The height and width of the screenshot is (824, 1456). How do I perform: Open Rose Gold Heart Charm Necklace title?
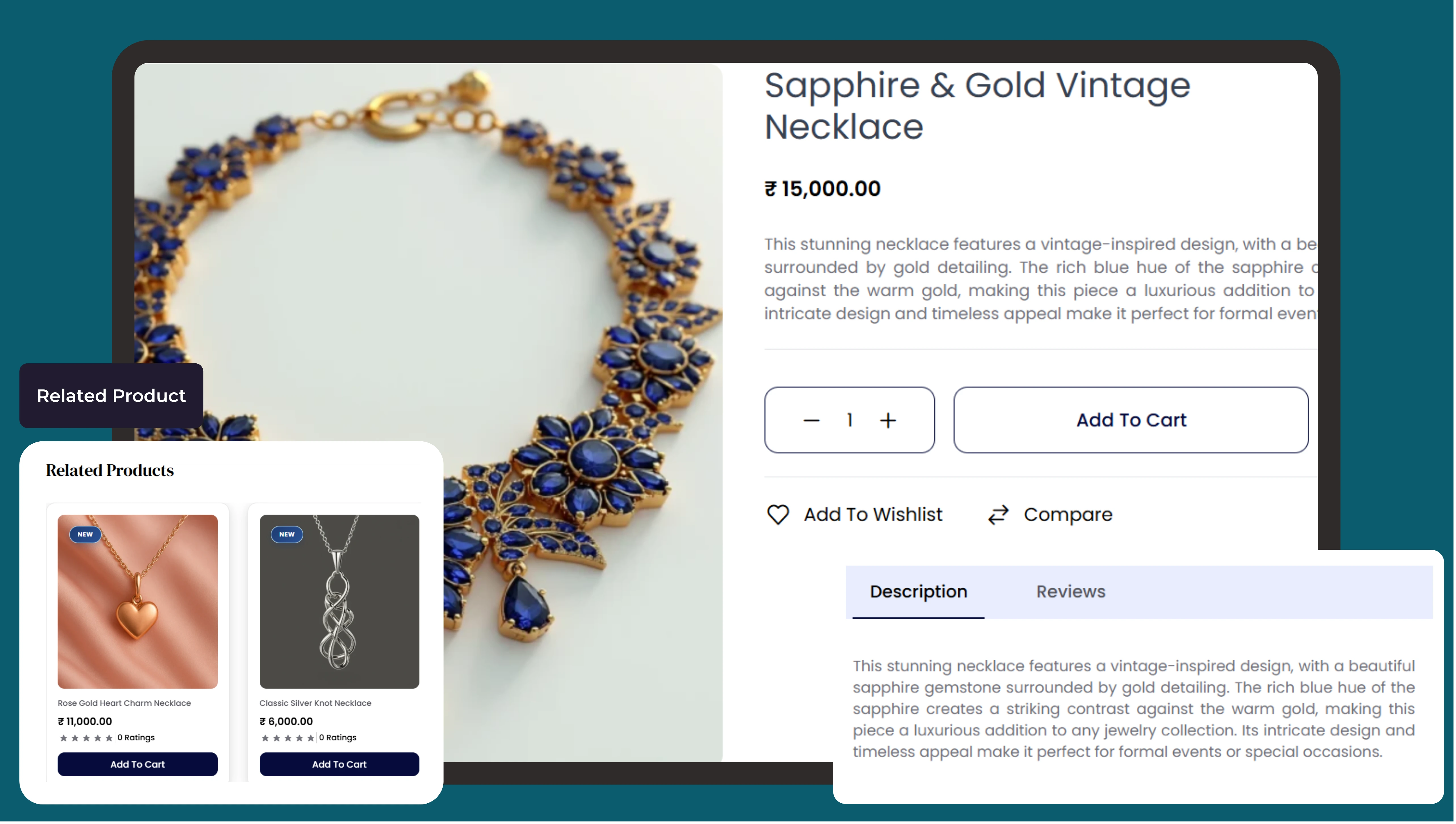pos(125,703)
